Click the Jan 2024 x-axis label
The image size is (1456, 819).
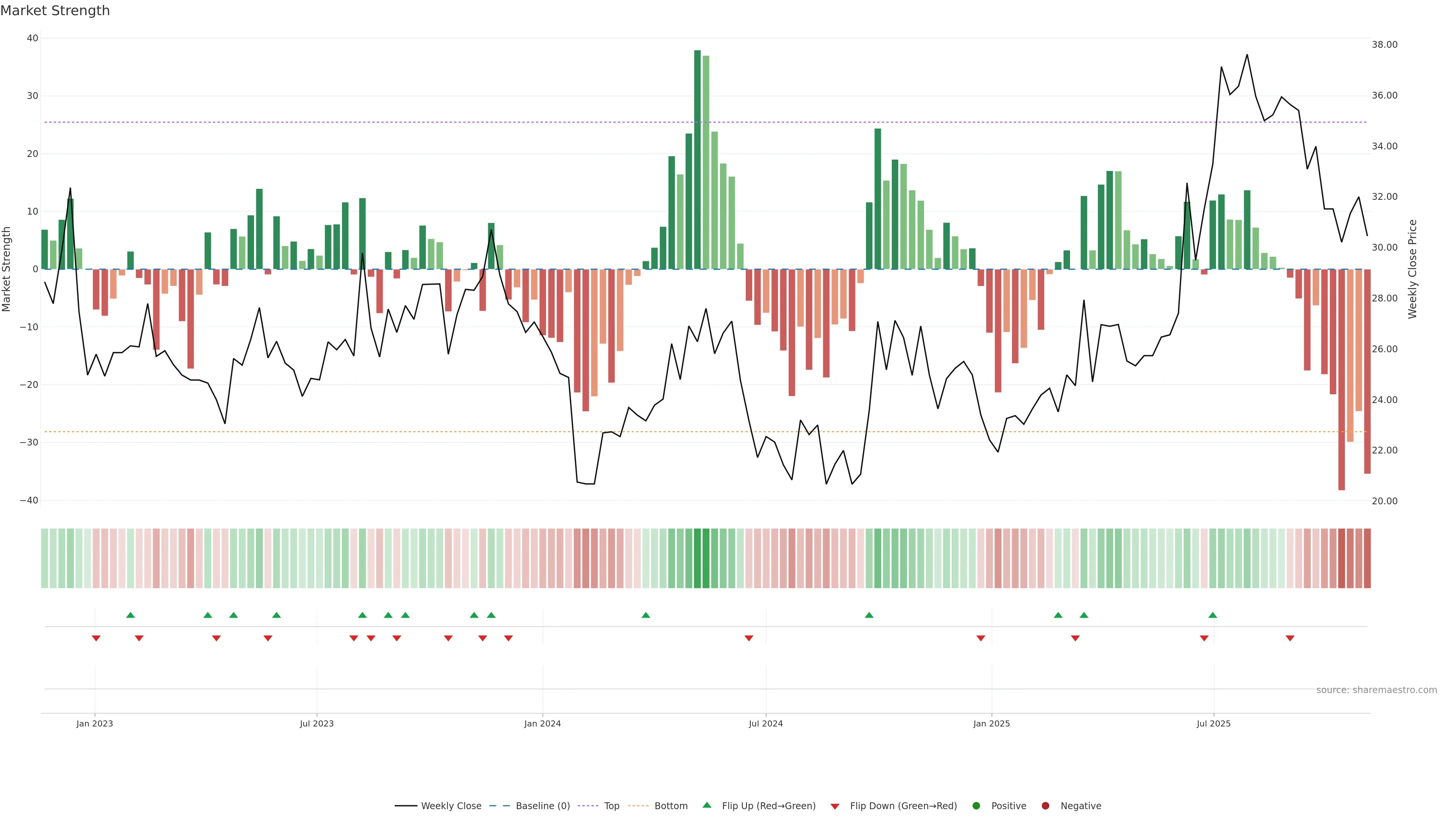click(x=542, y=724)
